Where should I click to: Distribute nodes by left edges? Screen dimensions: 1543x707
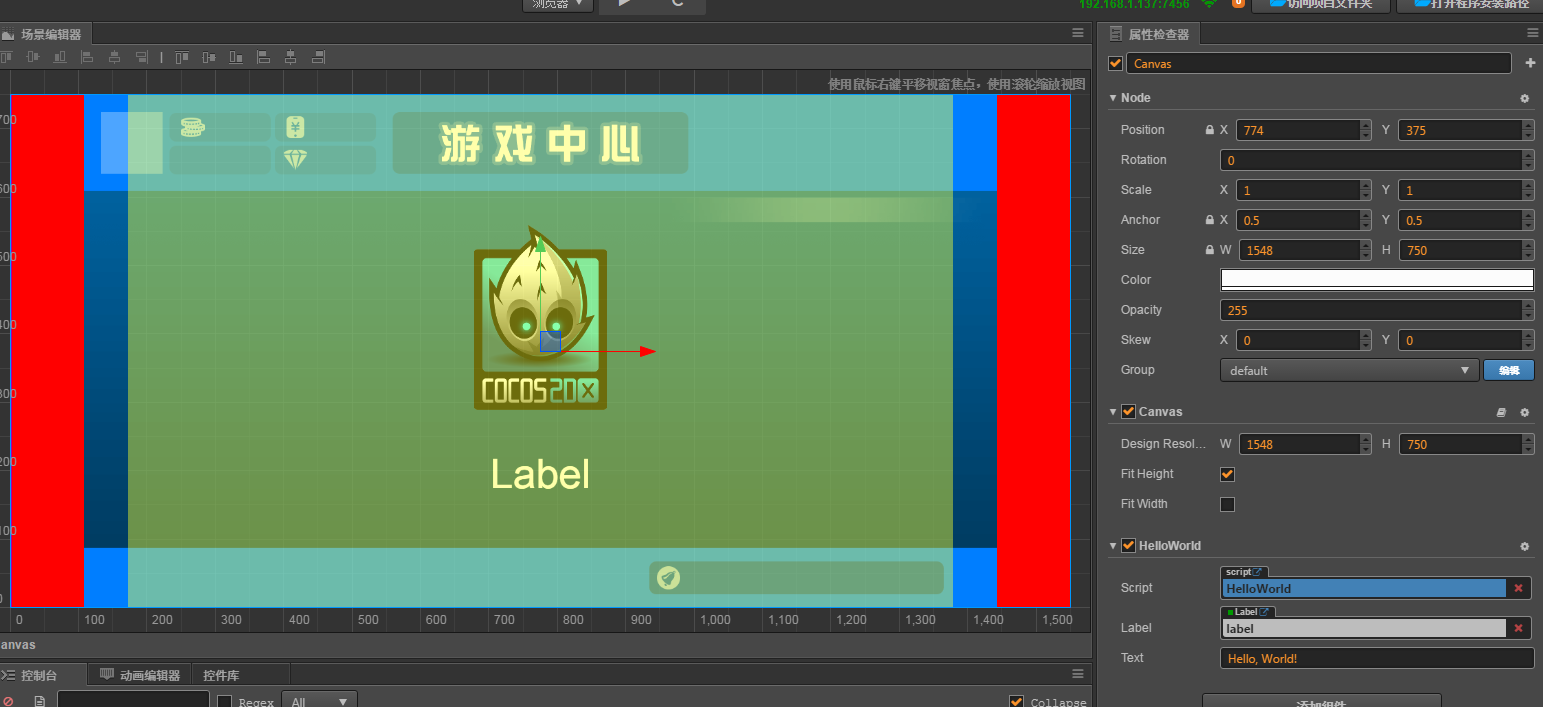264,57
